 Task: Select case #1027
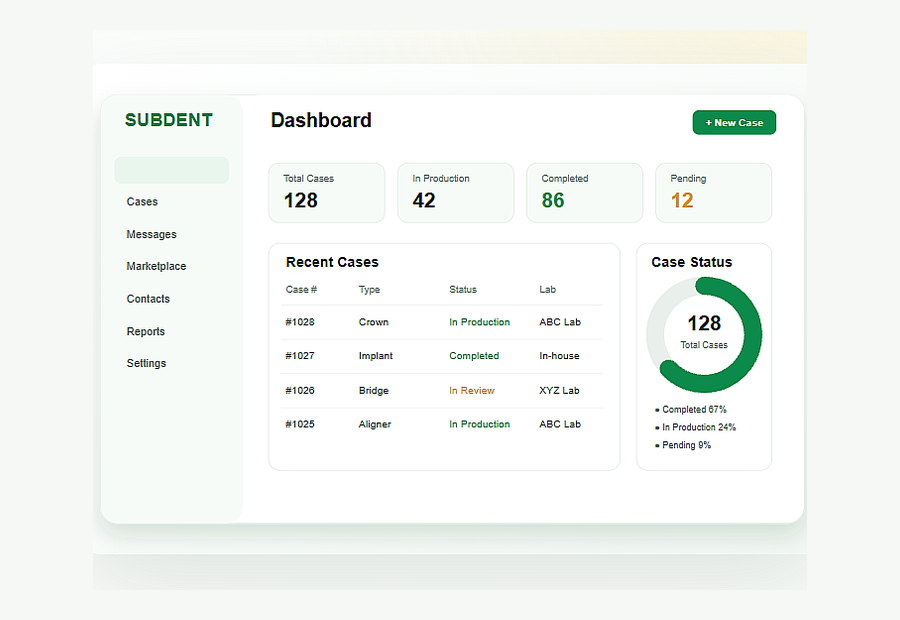tap(300, 356)
